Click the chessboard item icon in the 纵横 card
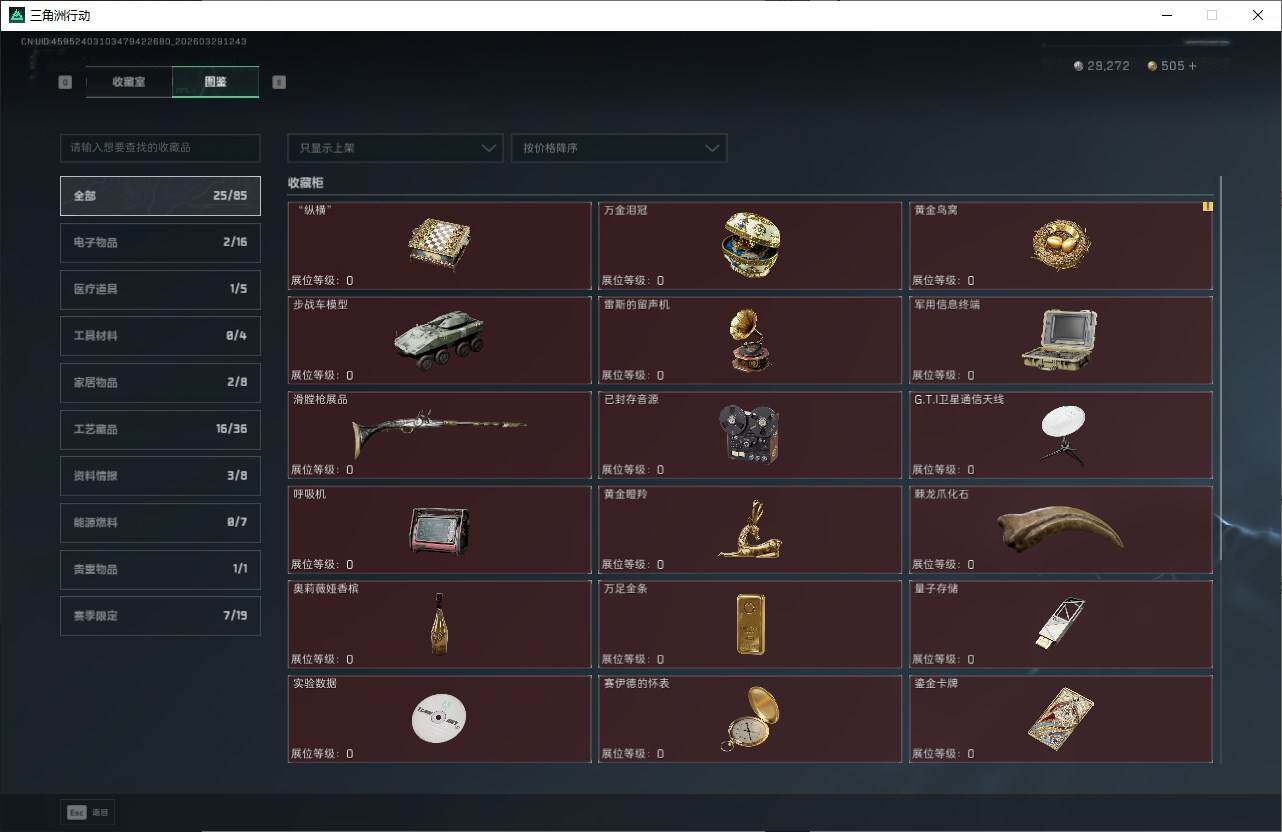This screenshot has width=1282, height=832. tap(439, 244)
